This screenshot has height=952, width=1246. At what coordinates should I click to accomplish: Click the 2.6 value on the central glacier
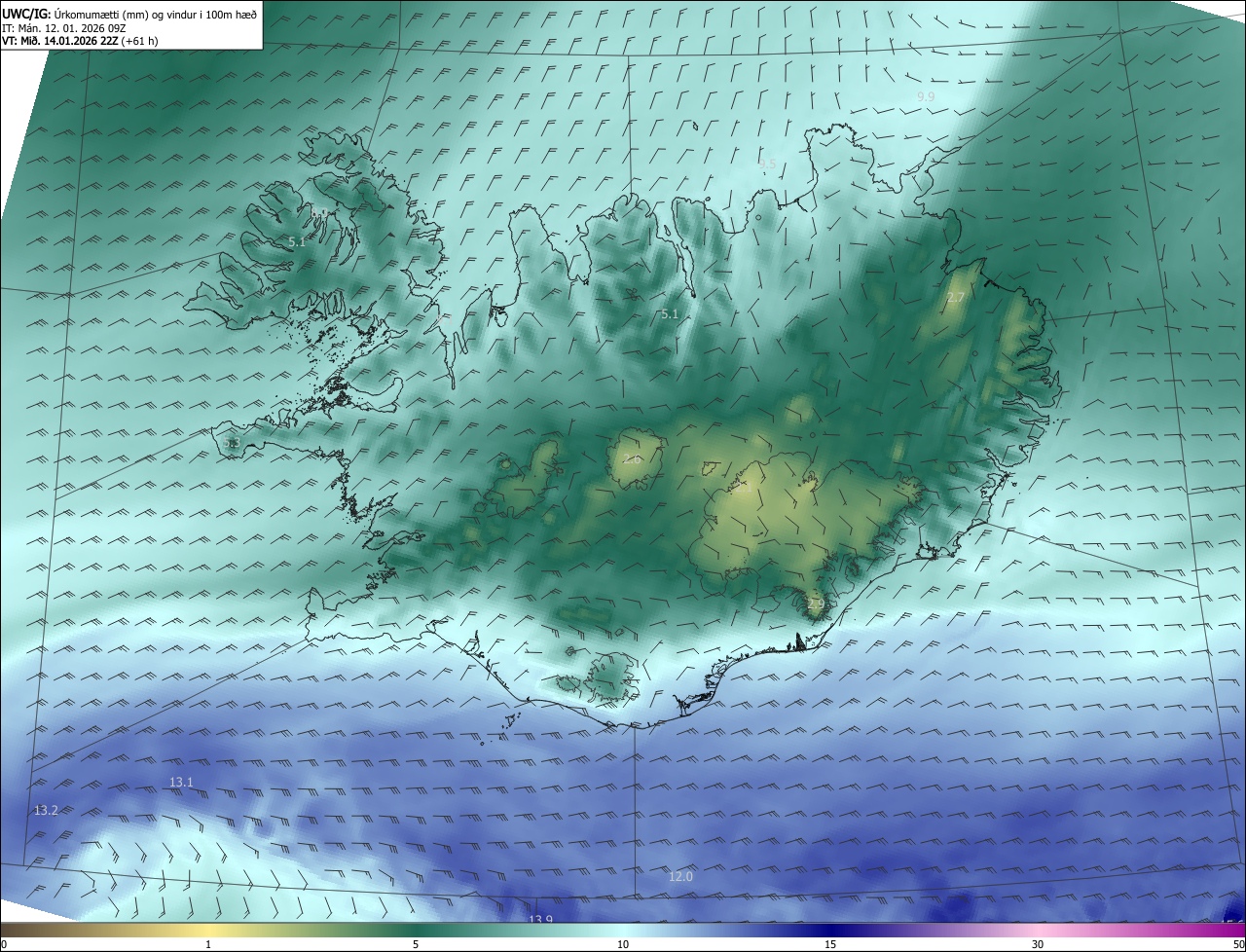633,458
